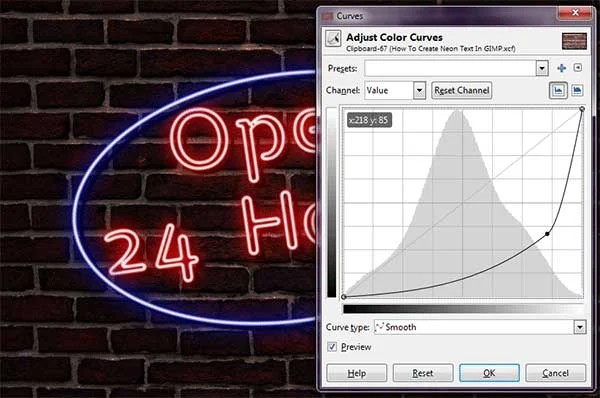The image size is (600, 398).
Task: Click the Curves tool icon beside the dialog title
Action: click(x=333, y=39)
